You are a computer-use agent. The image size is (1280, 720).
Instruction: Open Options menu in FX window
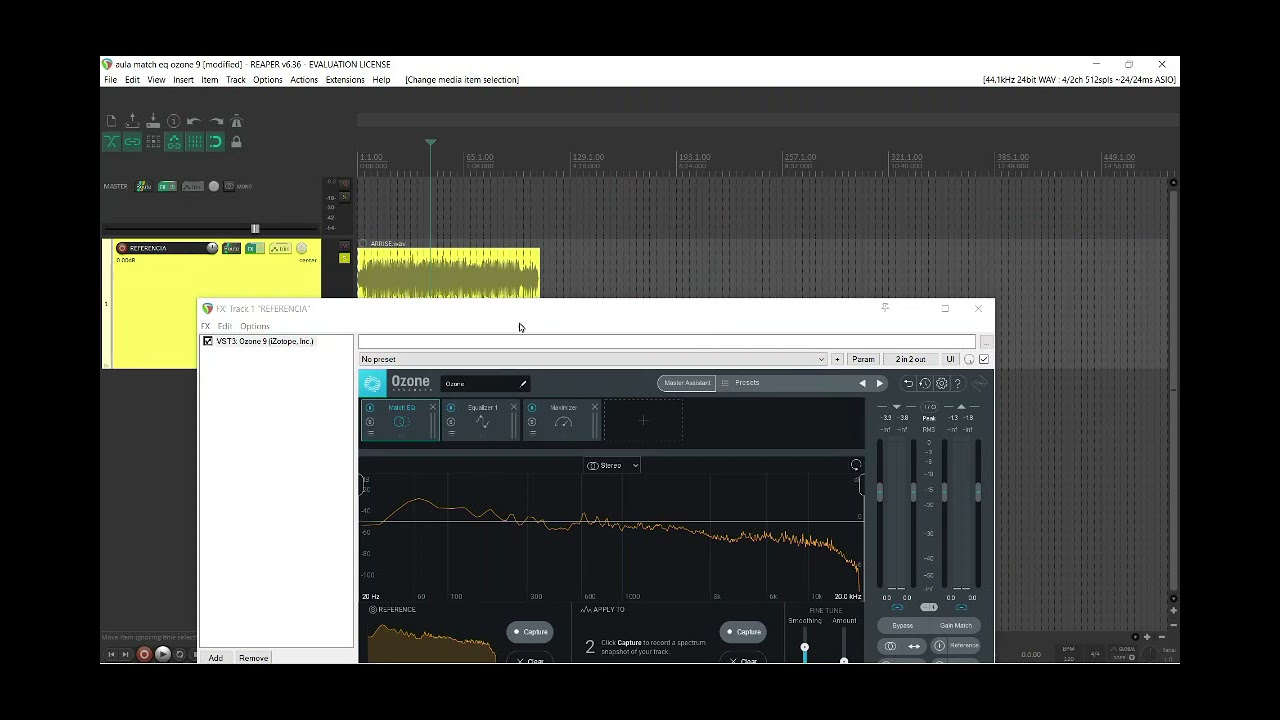tap(255, 326)
